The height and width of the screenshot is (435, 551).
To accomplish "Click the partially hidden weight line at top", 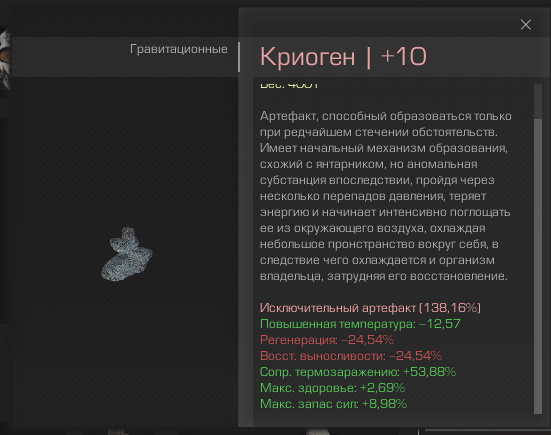I will pos(289,86).
